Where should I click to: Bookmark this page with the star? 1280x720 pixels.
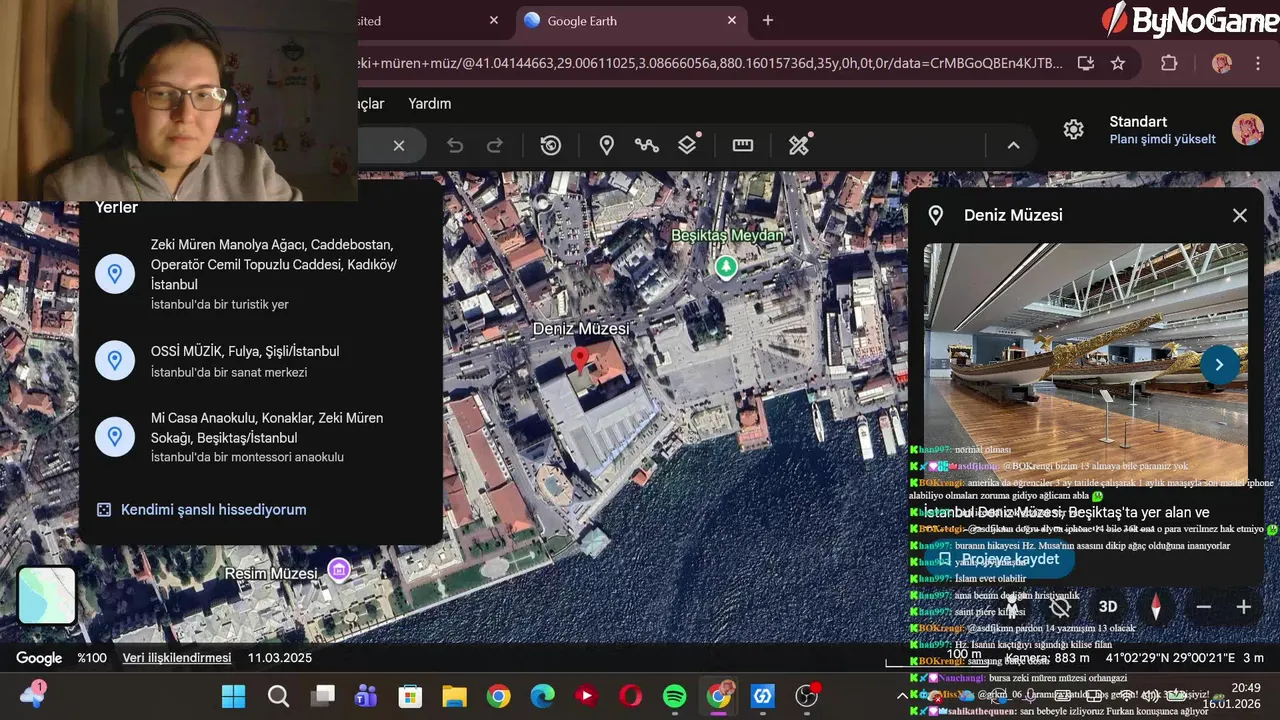[1118, 64]
